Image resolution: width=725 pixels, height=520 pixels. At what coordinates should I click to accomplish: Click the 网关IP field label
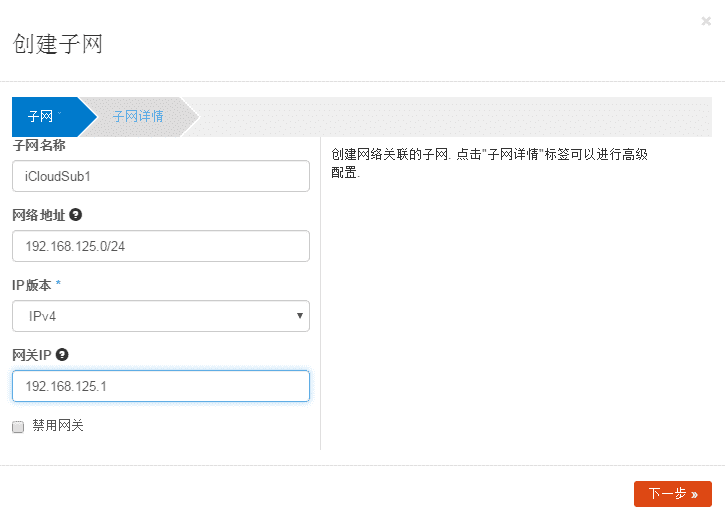(x=32, y=355)
